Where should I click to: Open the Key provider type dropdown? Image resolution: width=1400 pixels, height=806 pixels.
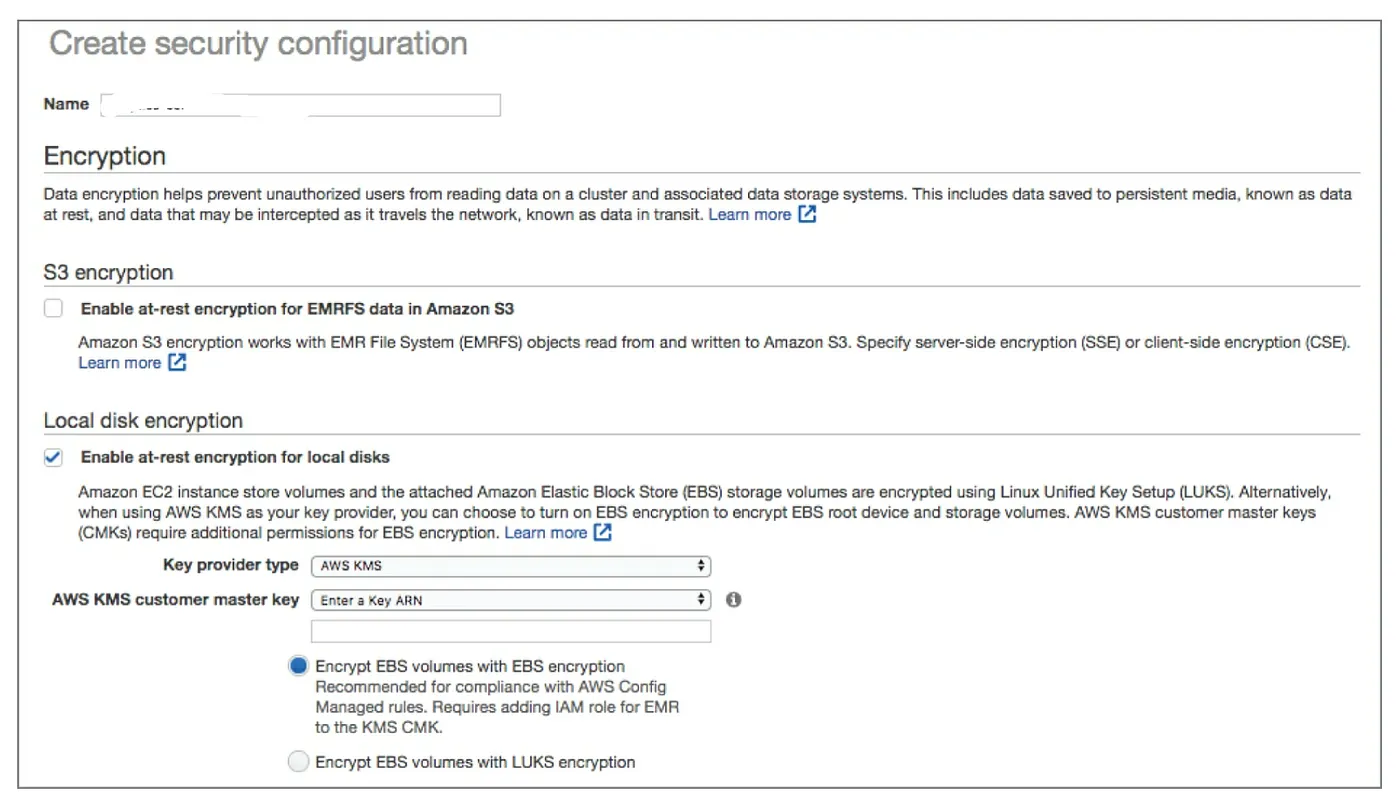point(510,566)
